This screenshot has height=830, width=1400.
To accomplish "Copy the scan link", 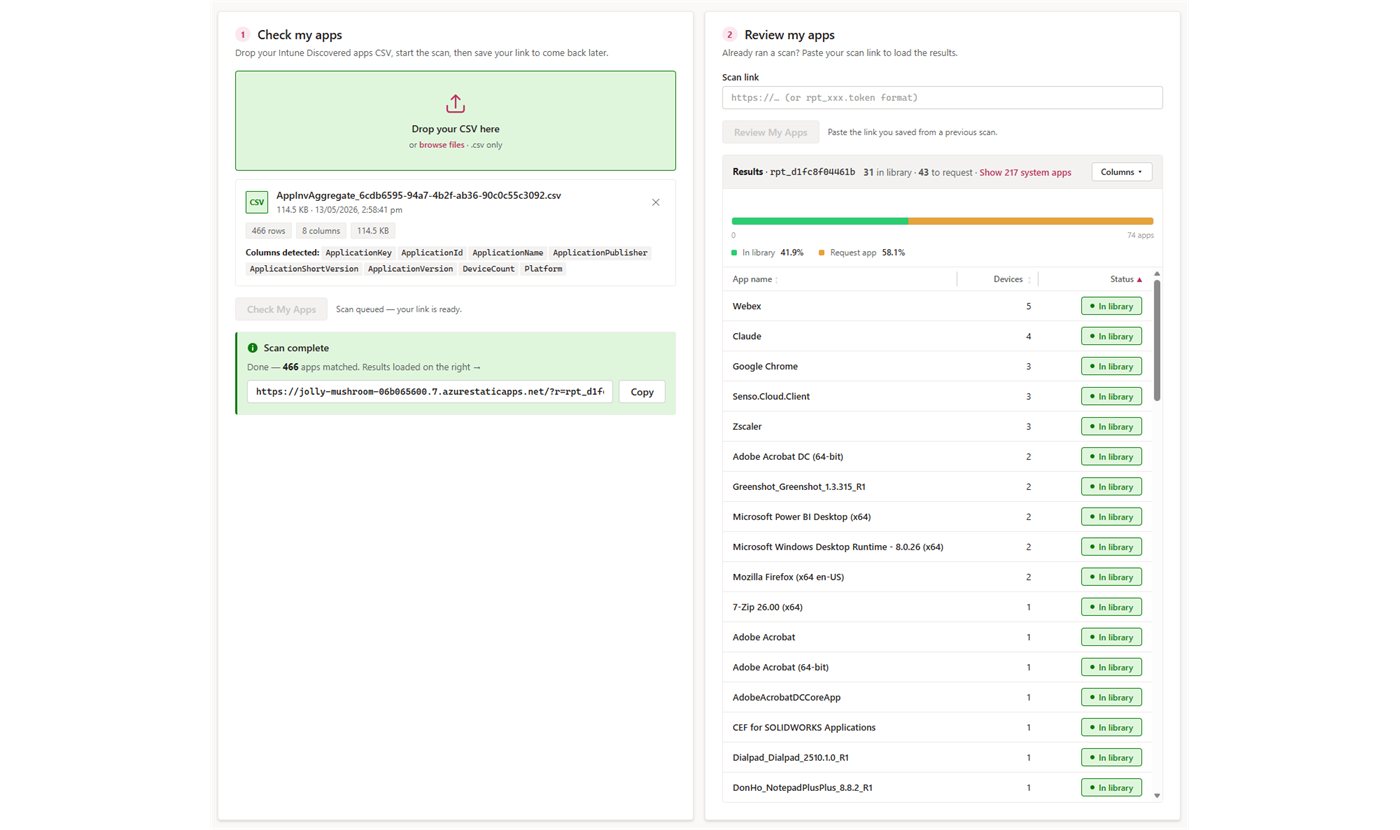I will pyautogui.click(x=642, y=392).
